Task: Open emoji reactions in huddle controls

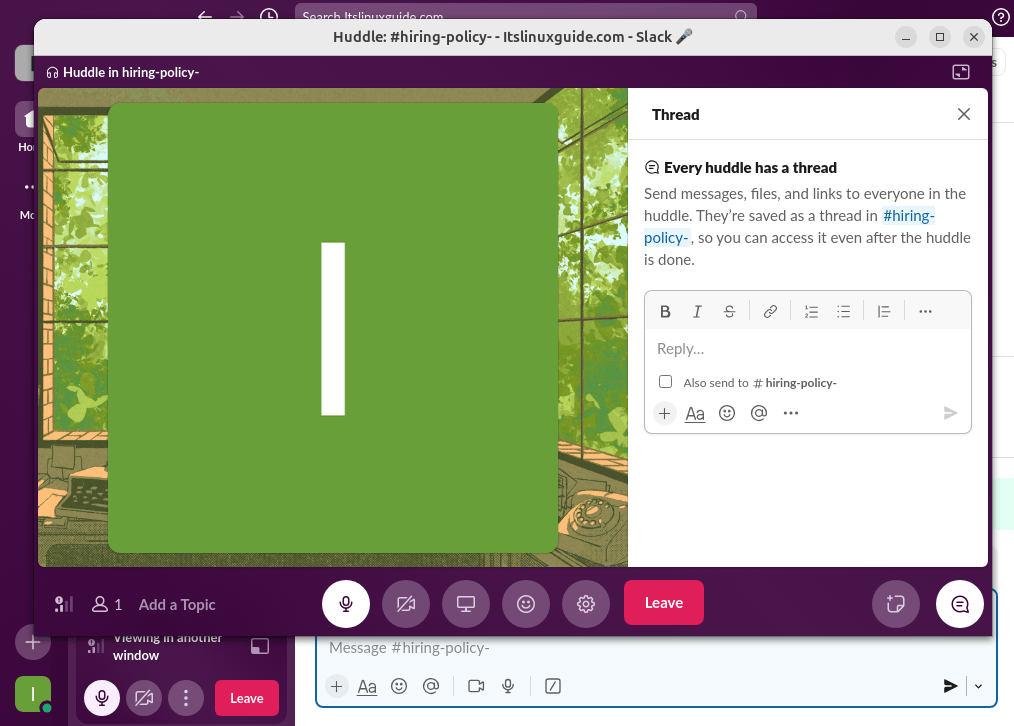Action: [x=526, y=604]
